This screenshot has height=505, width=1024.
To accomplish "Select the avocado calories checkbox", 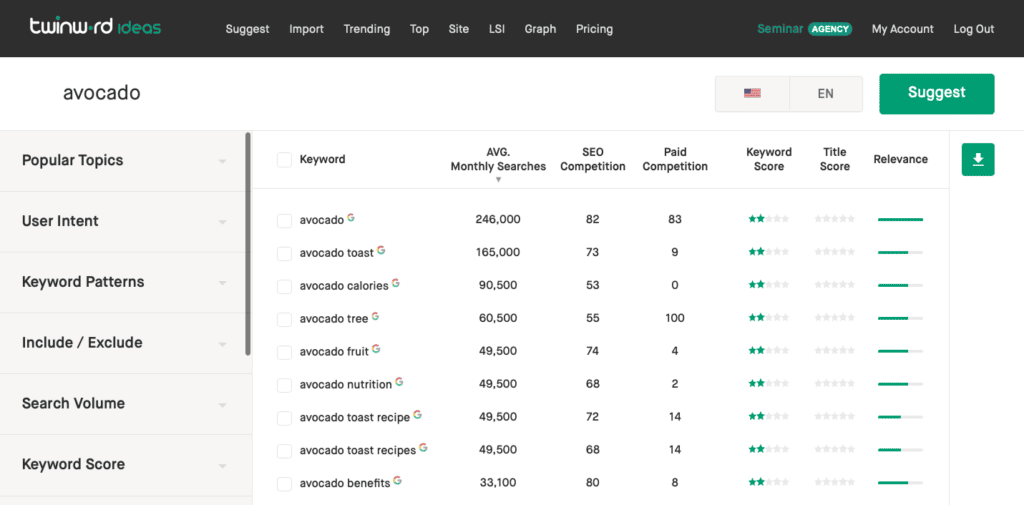I will coord(284,287).
